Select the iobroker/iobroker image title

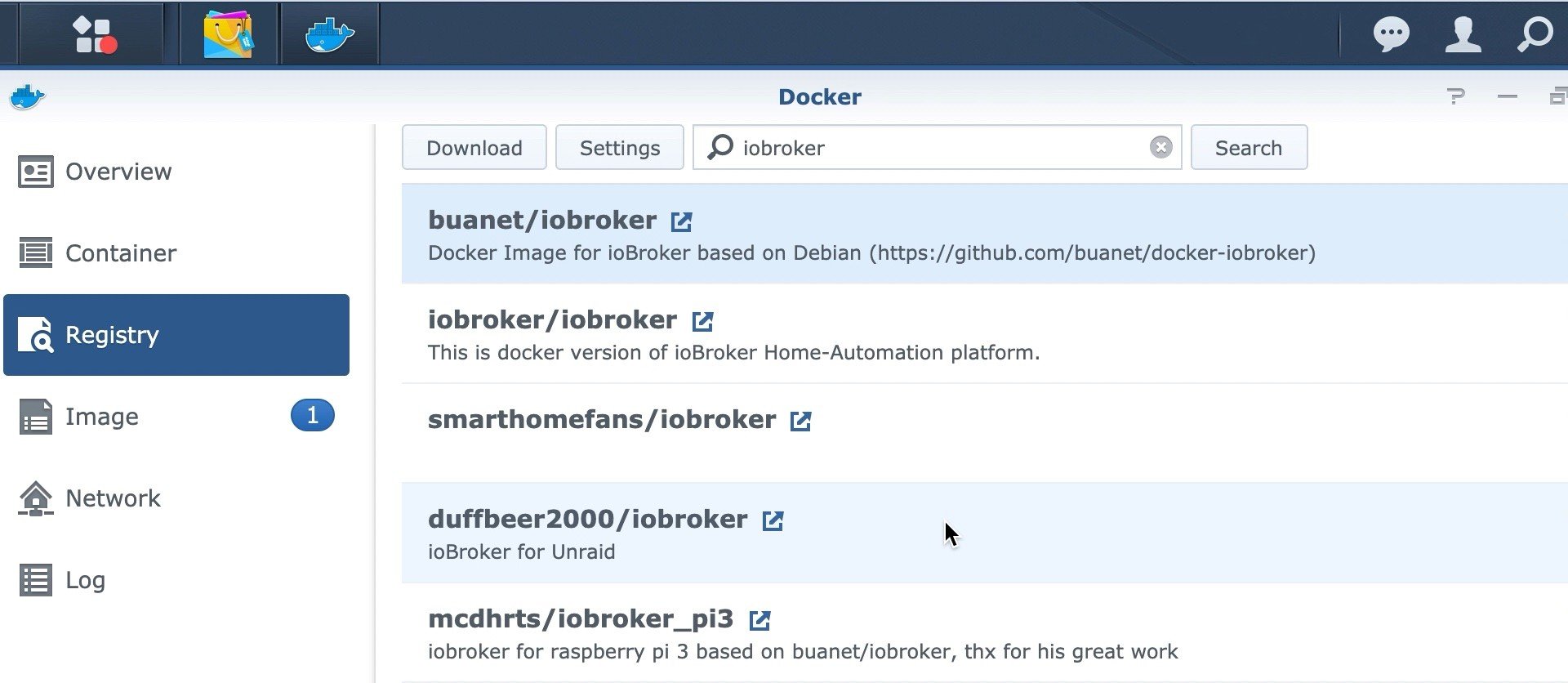click(x=552, y=319)
